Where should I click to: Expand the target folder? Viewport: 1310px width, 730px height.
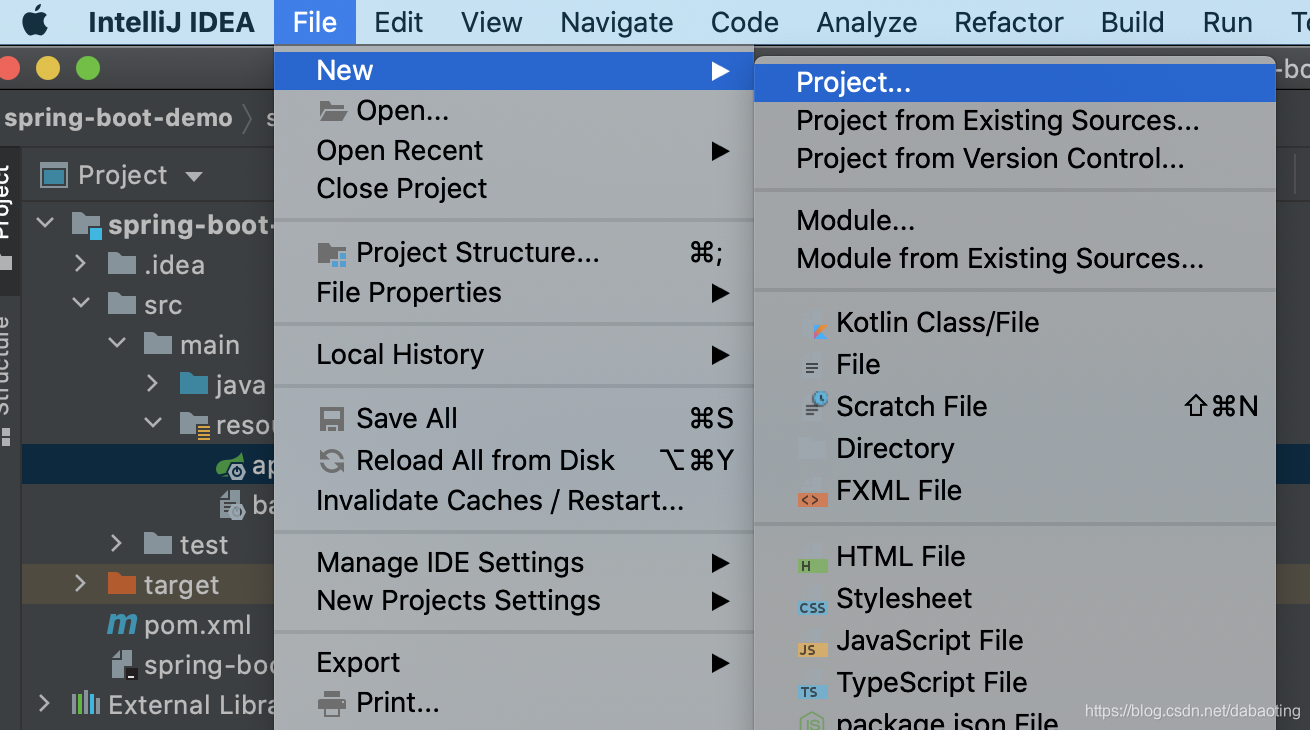[x=81, y=585]
